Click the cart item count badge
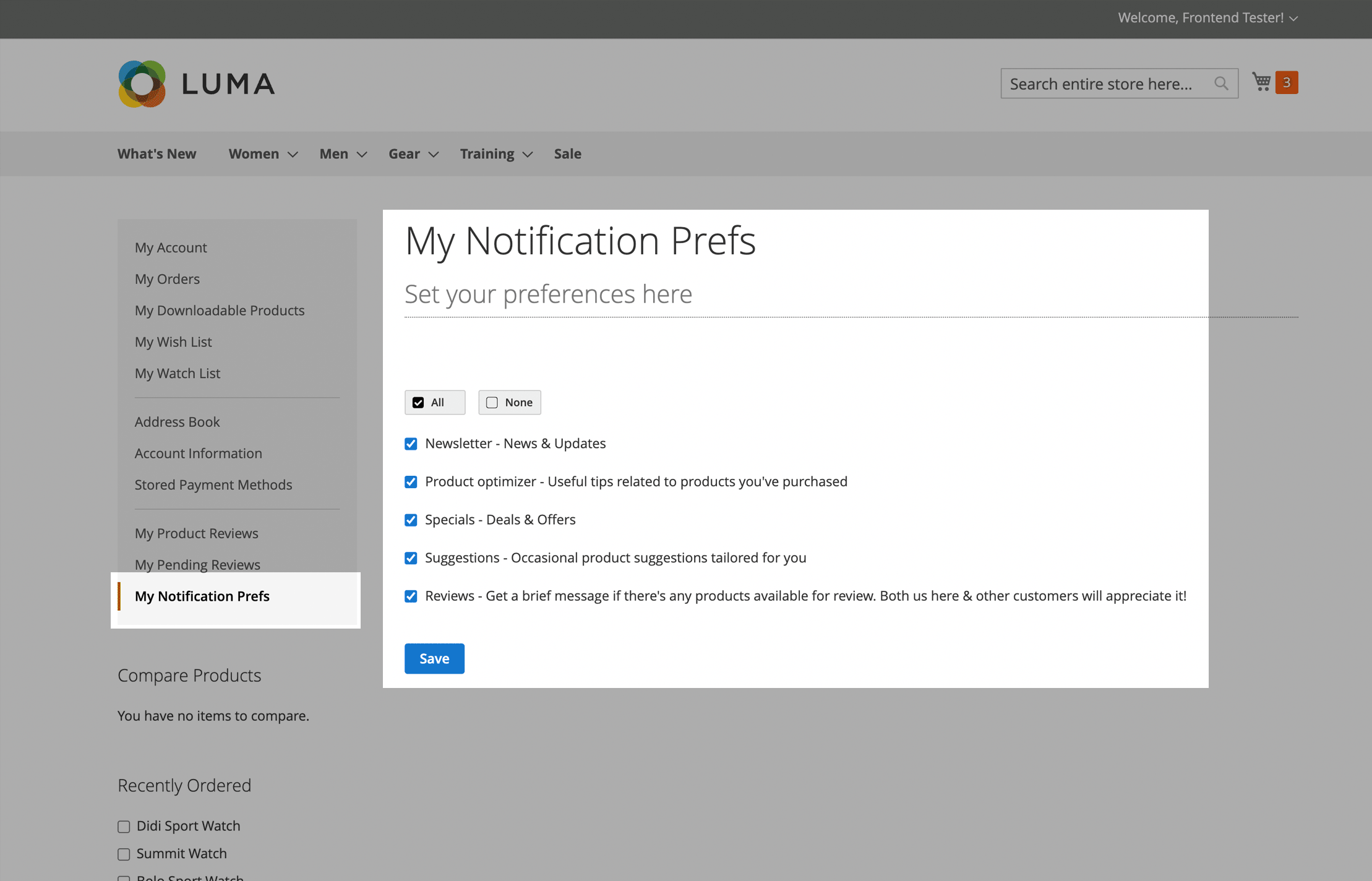Image resolution: width=1372 pixels, height=881 pixels. [x=1287, y=82]
